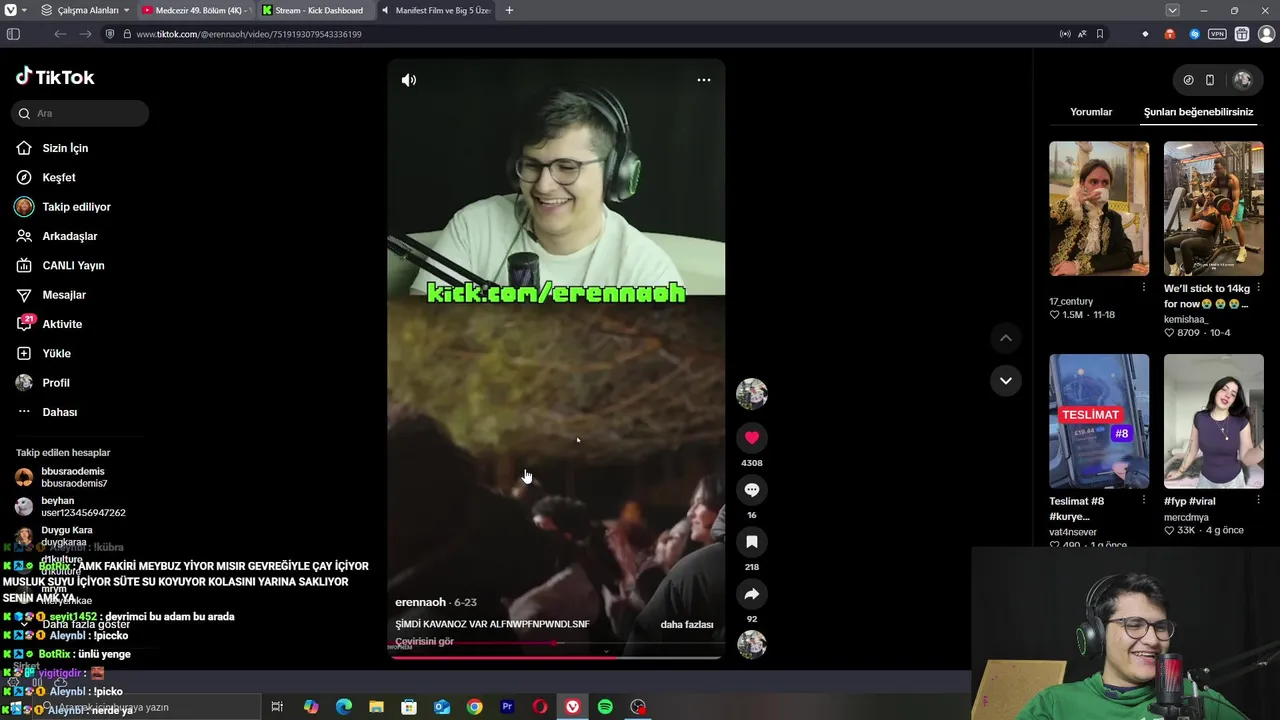Screen dimensions: 1280x720
Task: Open Microsoft Edge from taskbar
Action: 343,707
